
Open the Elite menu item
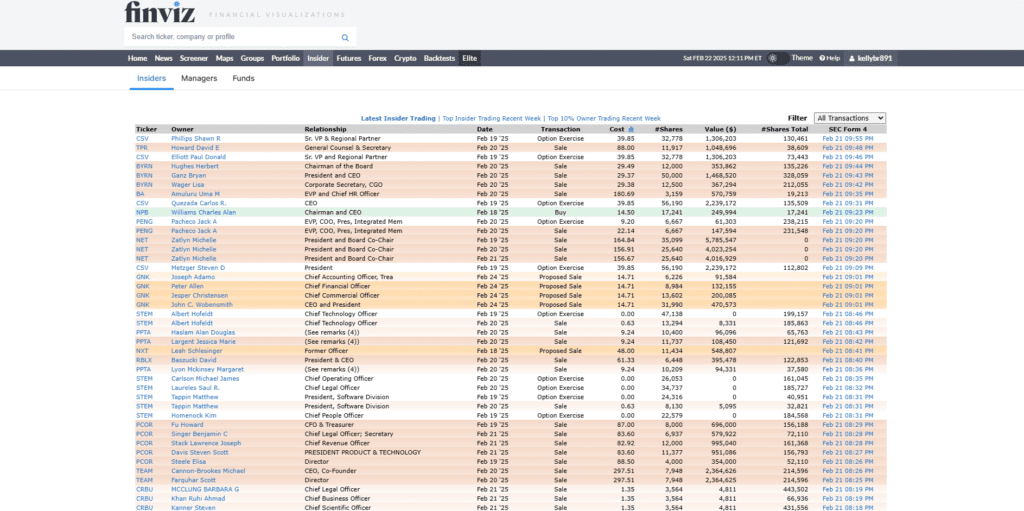[470, 58]
